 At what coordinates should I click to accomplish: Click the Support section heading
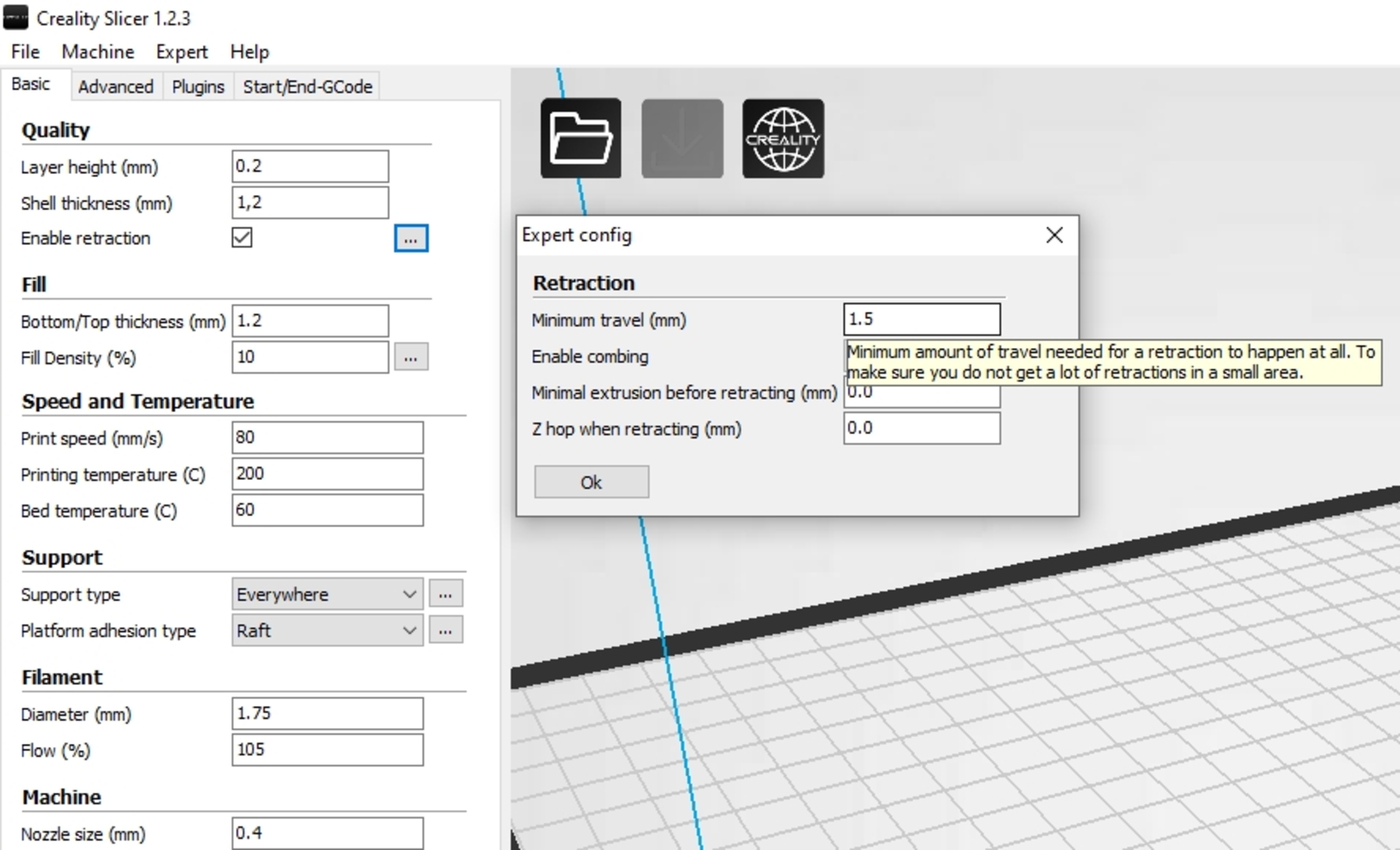[62, 558]
